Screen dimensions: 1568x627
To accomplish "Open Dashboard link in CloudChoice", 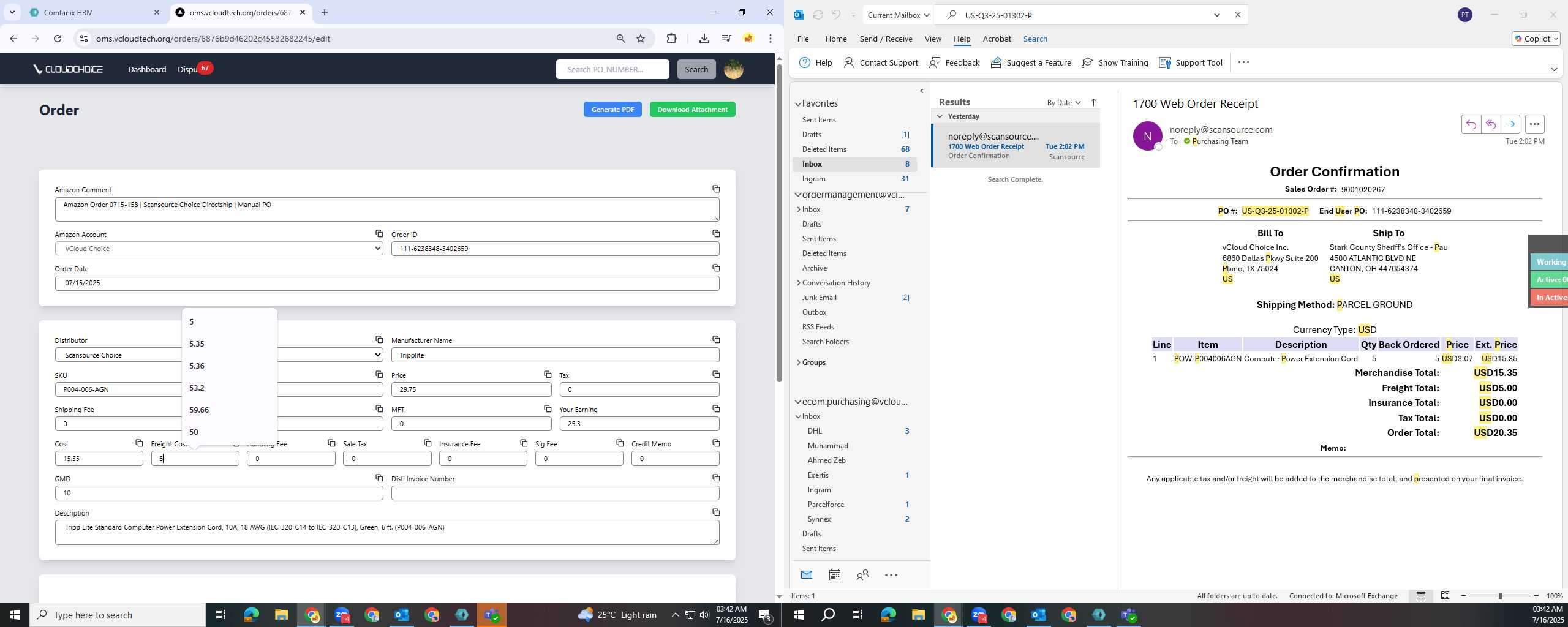I will [147, 69].
